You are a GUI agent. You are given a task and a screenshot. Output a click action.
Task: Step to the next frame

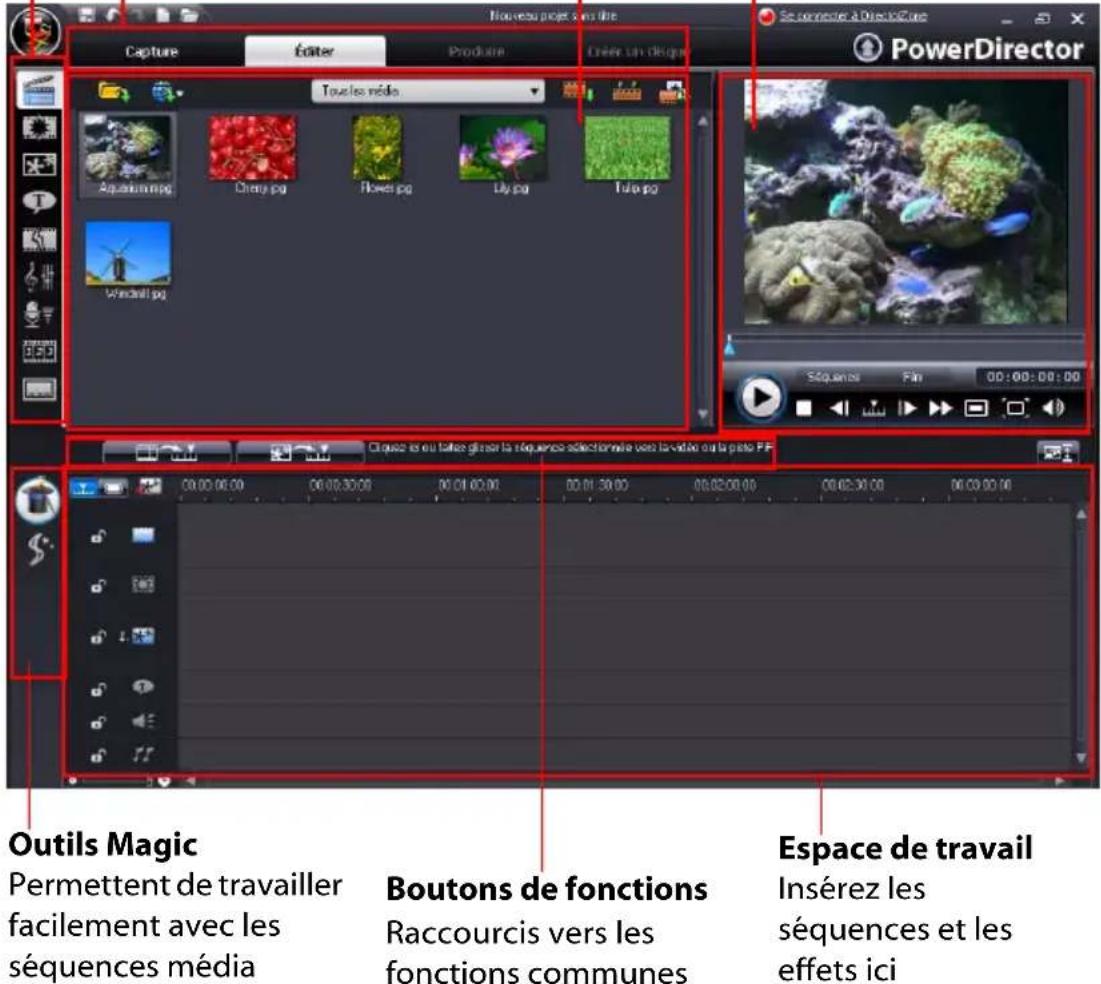(907, 408)
